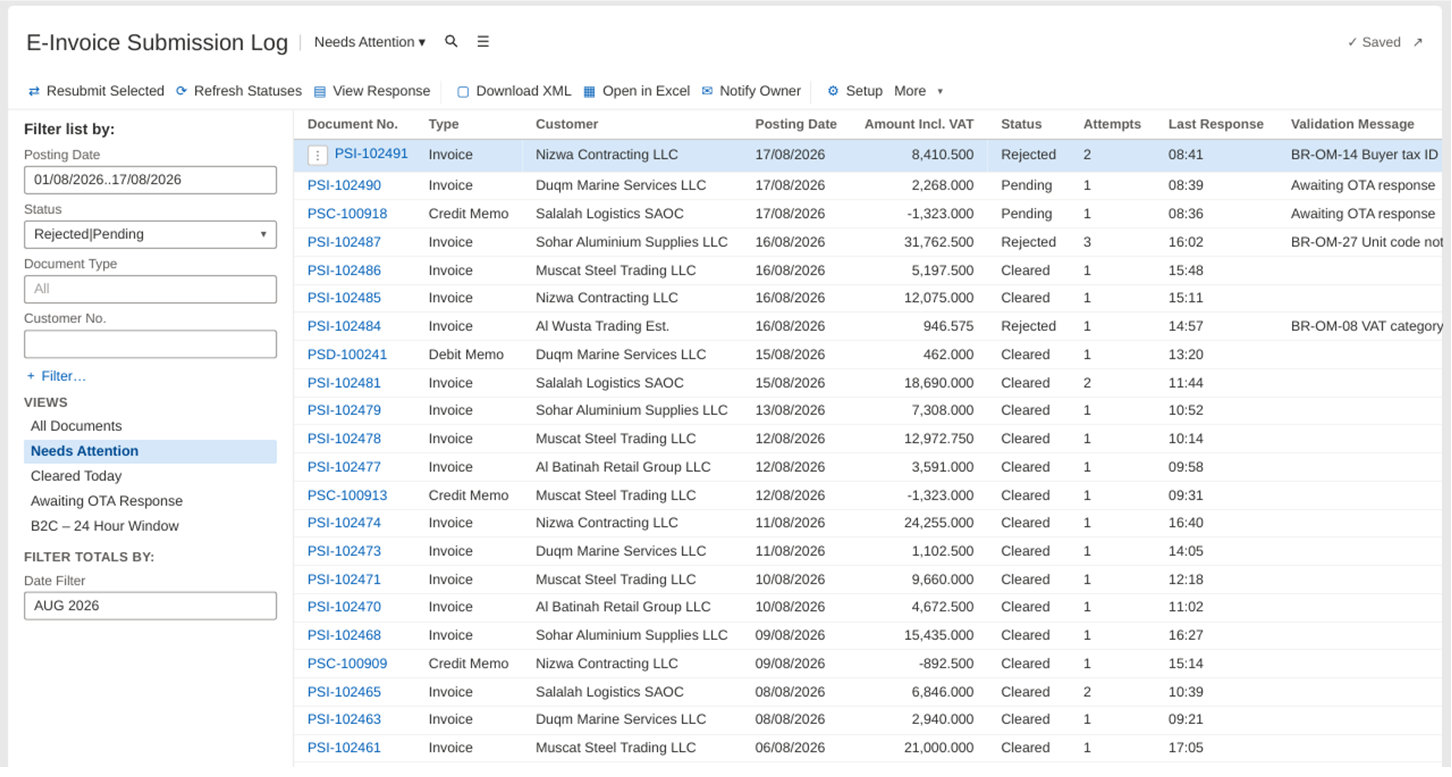The width and height of the screenshot is (1452, 777).
Task: Click the Download XML action label
Action: (523, 91)
